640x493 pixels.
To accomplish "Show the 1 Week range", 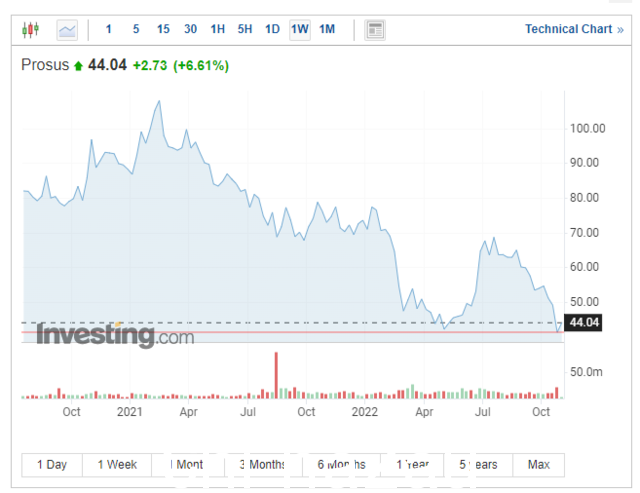I will click(117, 465).
